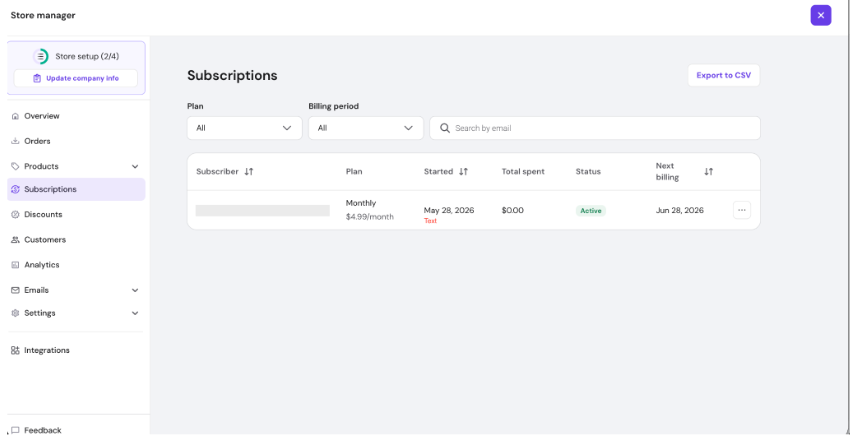Image resolution: width=850 pixels, height=440 pixels.
Task: Click the Monthly plan cell text
Action: pyautogui.click(x=361, y=203)
